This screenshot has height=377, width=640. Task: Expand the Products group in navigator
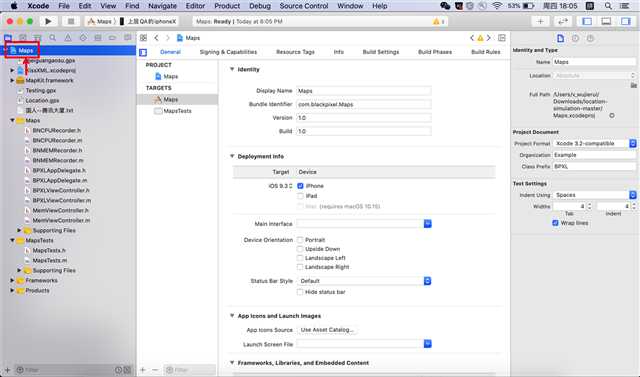(12, 291)
